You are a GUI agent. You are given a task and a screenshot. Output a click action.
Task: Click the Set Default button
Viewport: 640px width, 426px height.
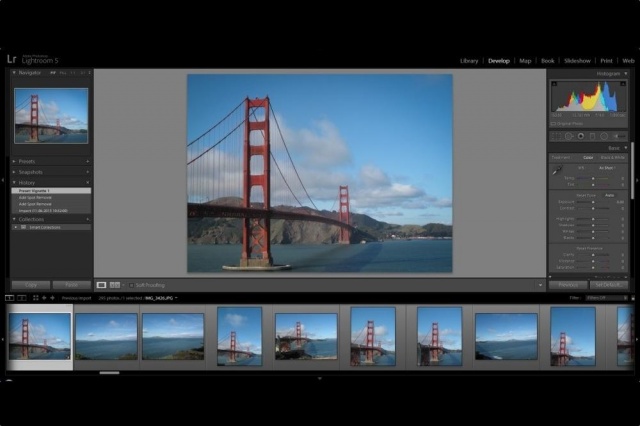click(609, 285)
